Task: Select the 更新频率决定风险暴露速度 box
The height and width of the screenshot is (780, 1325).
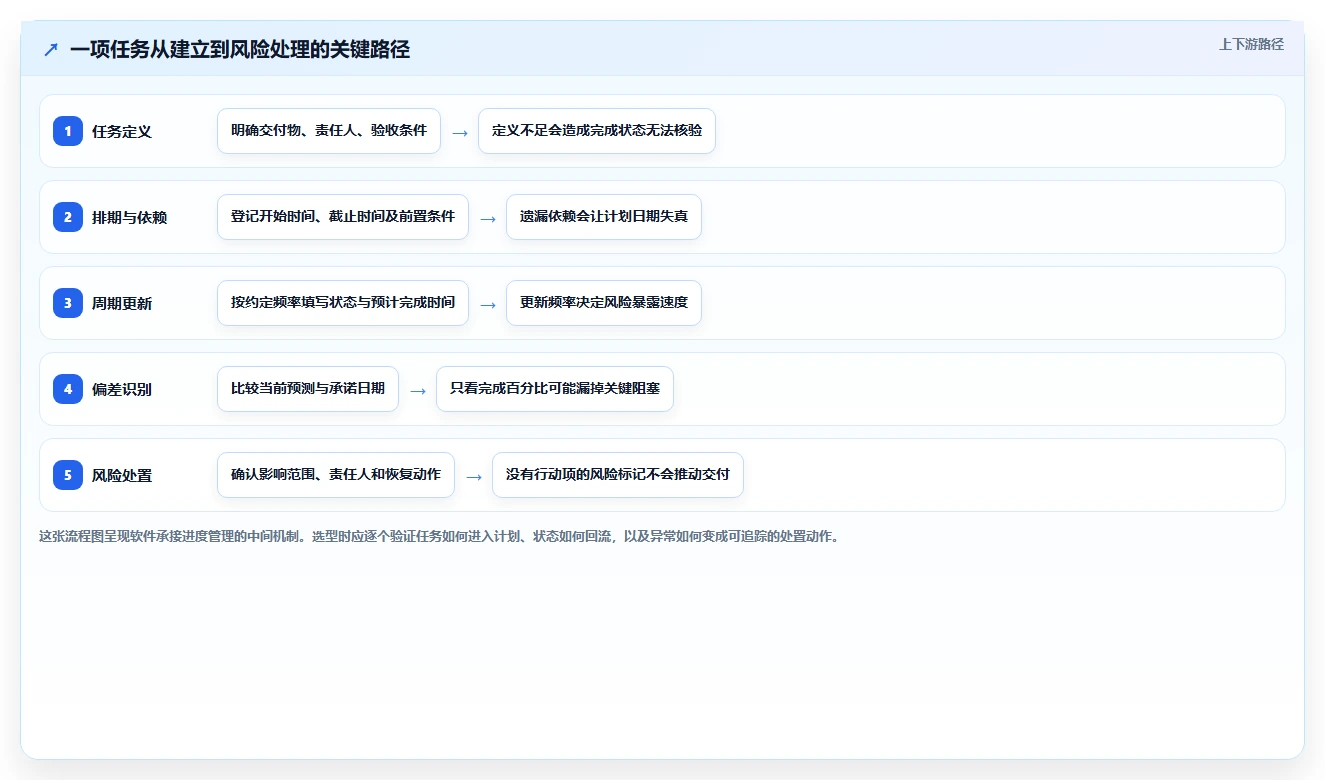Action: (604, 303)
